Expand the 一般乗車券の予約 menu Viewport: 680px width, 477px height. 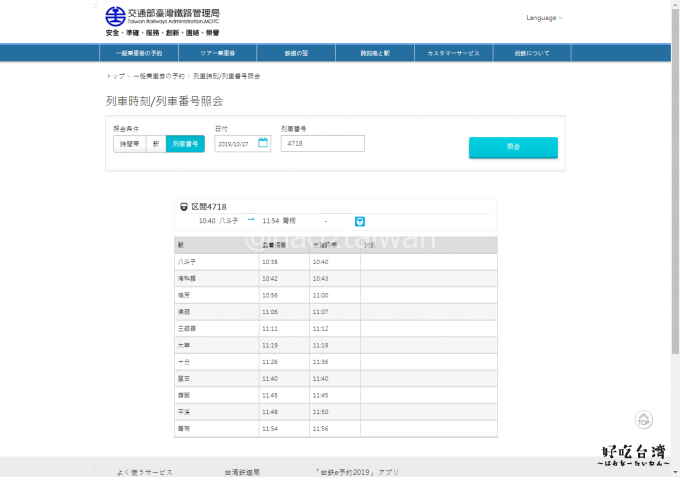point(139,52)
